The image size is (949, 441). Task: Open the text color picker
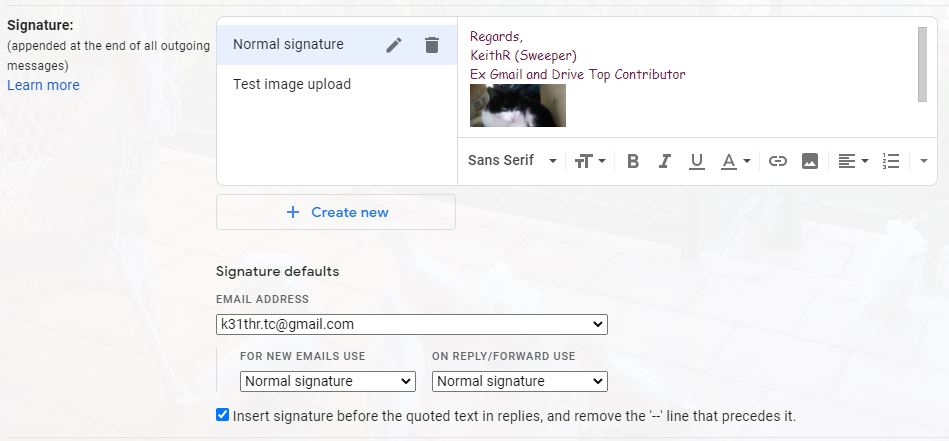click(x=735, y=161)
